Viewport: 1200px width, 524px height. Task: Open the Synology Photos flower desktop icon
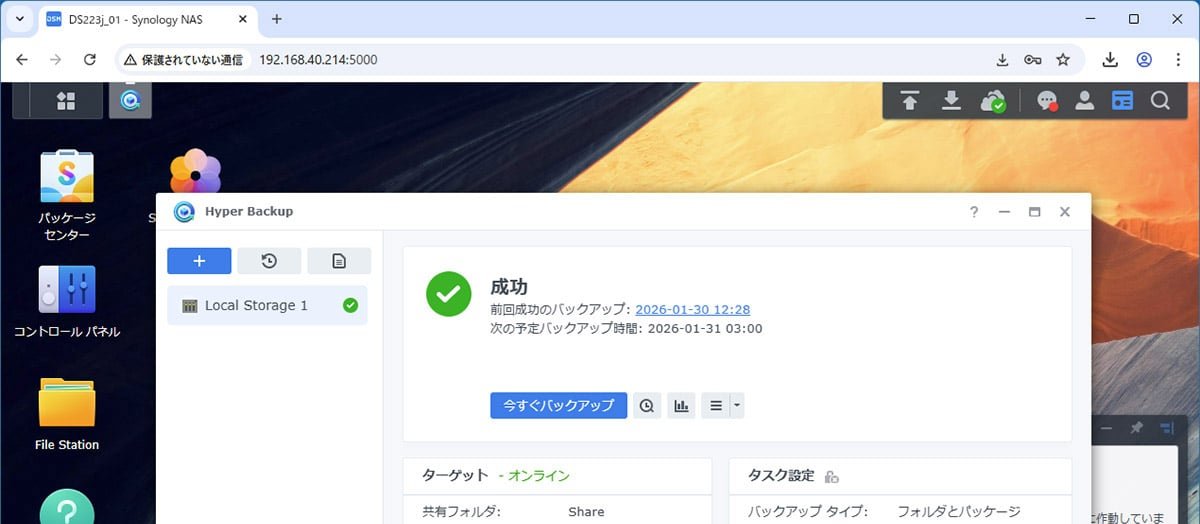click(194, 171)
